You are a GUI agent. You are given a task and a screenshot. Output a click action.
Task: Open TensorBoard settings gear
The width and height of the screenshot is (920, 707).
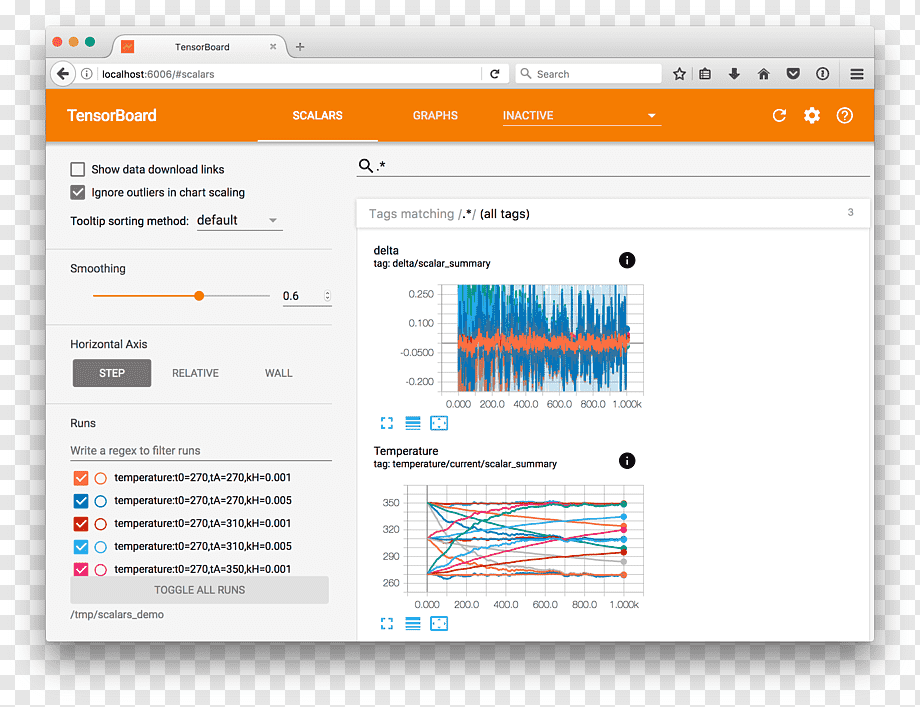(x=812, y=116)
